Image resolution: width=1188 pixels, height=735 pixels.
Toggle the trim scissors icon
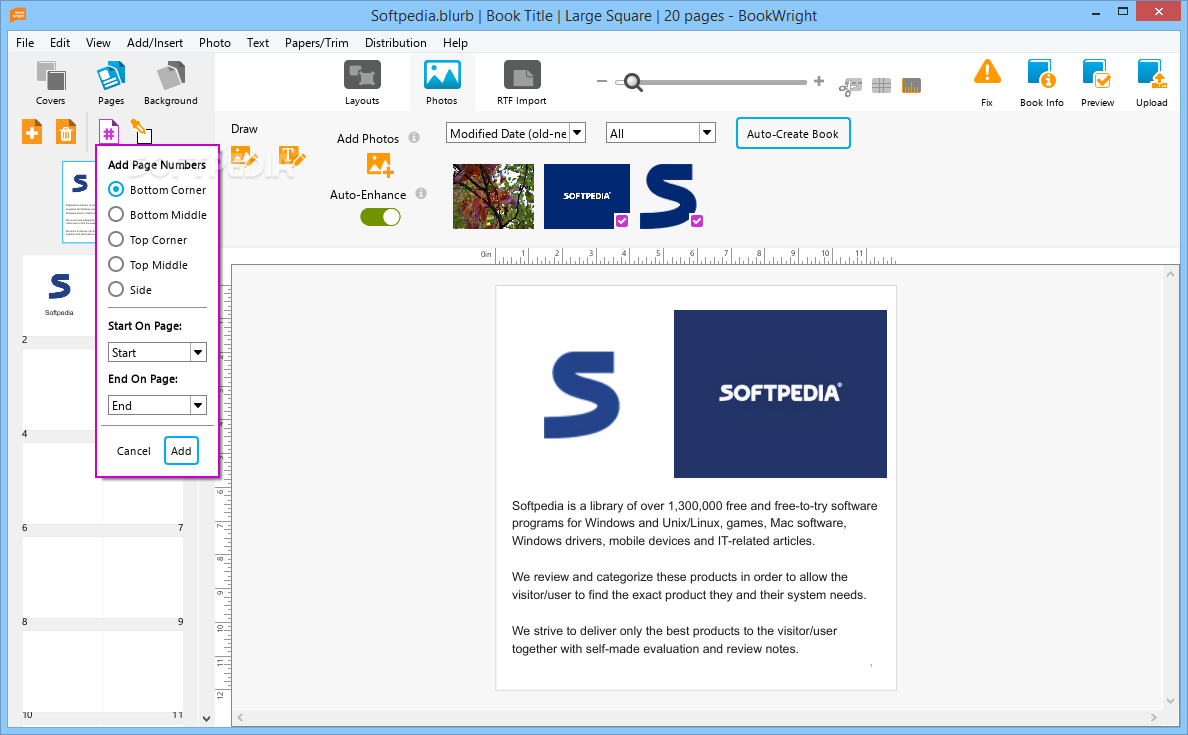850,86
